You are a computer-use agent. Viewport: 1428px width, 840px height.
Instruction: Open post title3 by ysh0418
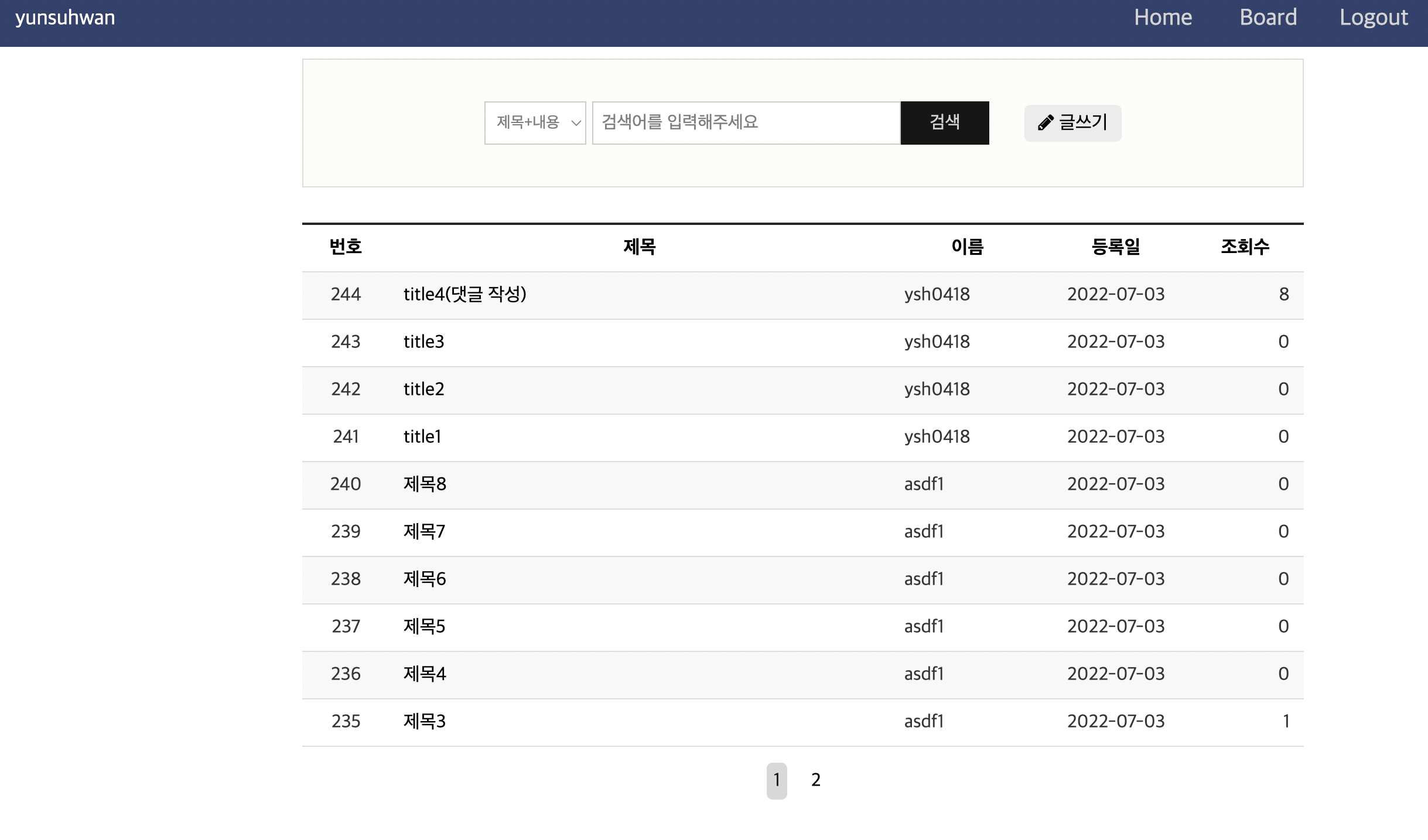click(x=423, y=342)
